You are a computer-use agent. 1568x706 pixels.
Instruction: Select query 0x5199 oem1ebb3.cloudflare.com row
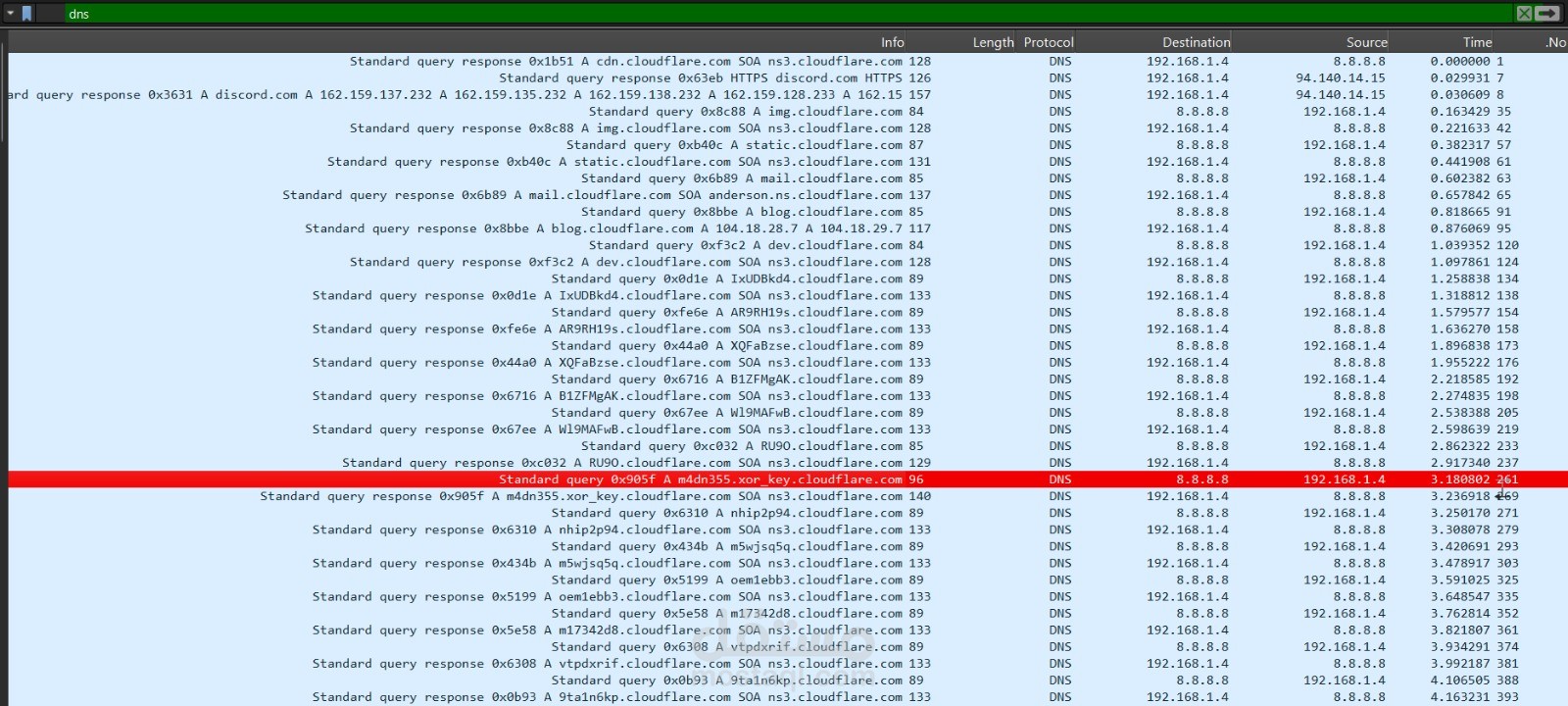pos(788,580)
